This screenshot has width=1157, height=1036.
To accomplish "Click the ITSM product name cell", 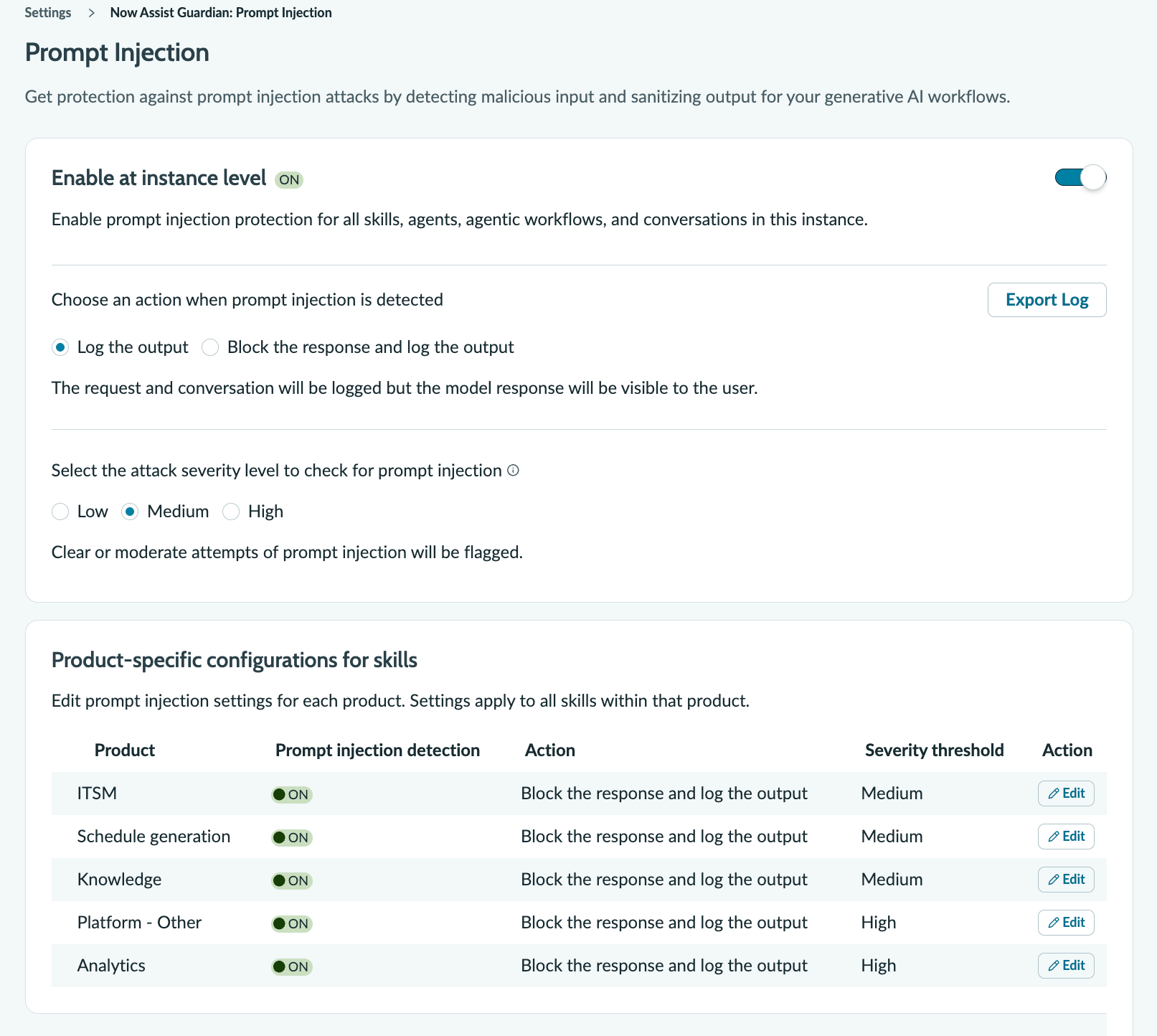I will (97, 794).
